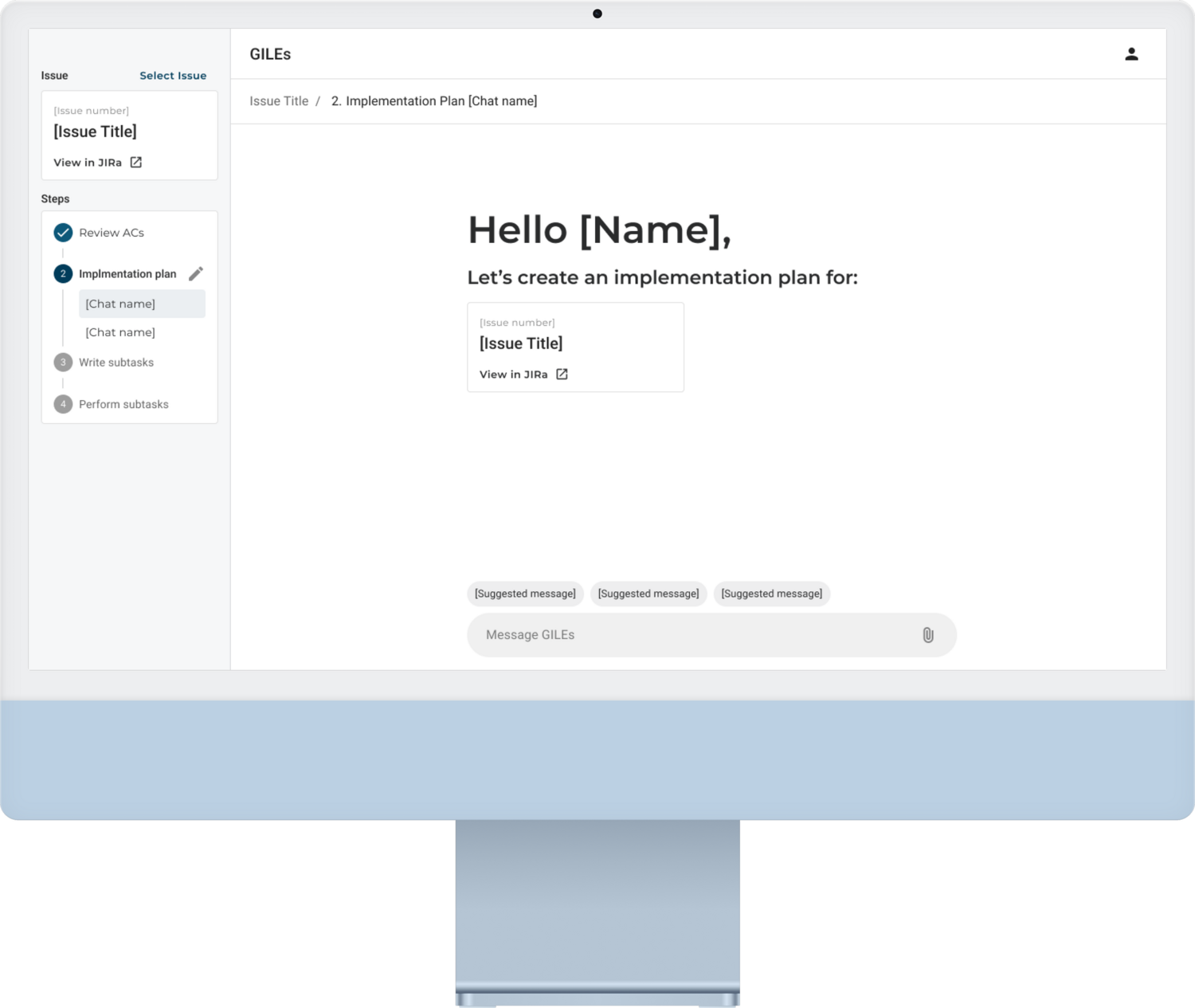Click the [Issue number] label in the sidebar
Viewport: 1195px width, 1008px height.
(x=91, y=111)
